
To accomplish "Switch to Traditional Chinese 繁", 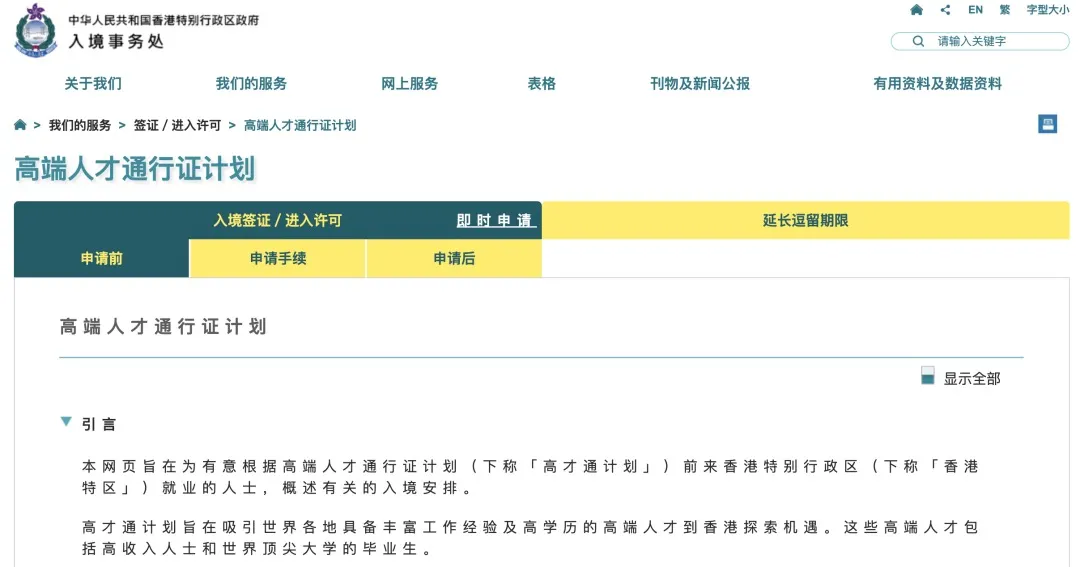I will (x=1004, y=10).
